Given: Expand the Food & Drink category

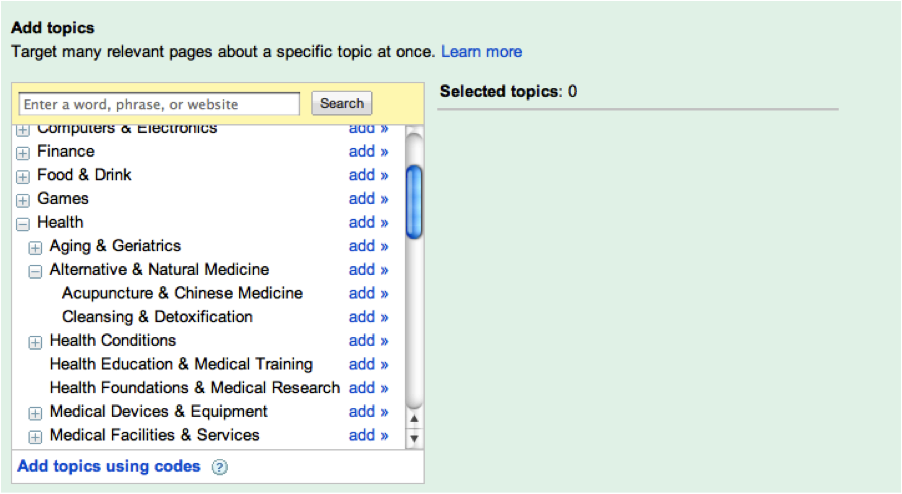Looking at the screenshot, I should (x=22, y=177).
